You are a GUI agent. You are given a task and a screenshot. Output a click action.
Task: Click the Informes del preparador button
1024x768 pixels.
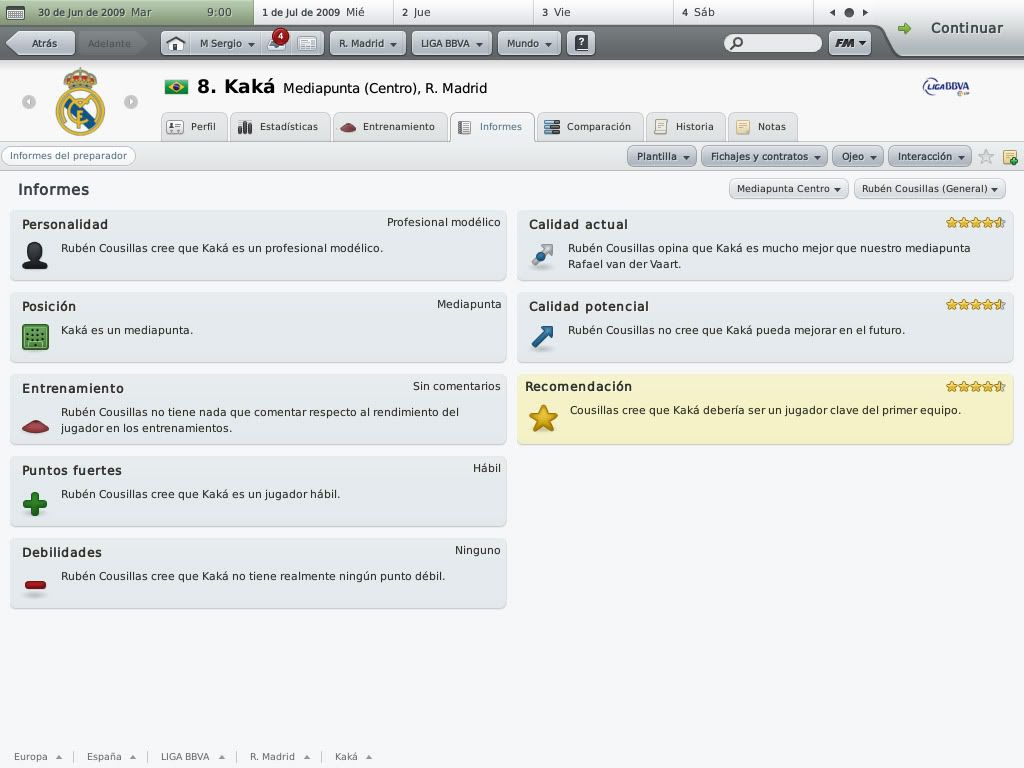(68, 156)
